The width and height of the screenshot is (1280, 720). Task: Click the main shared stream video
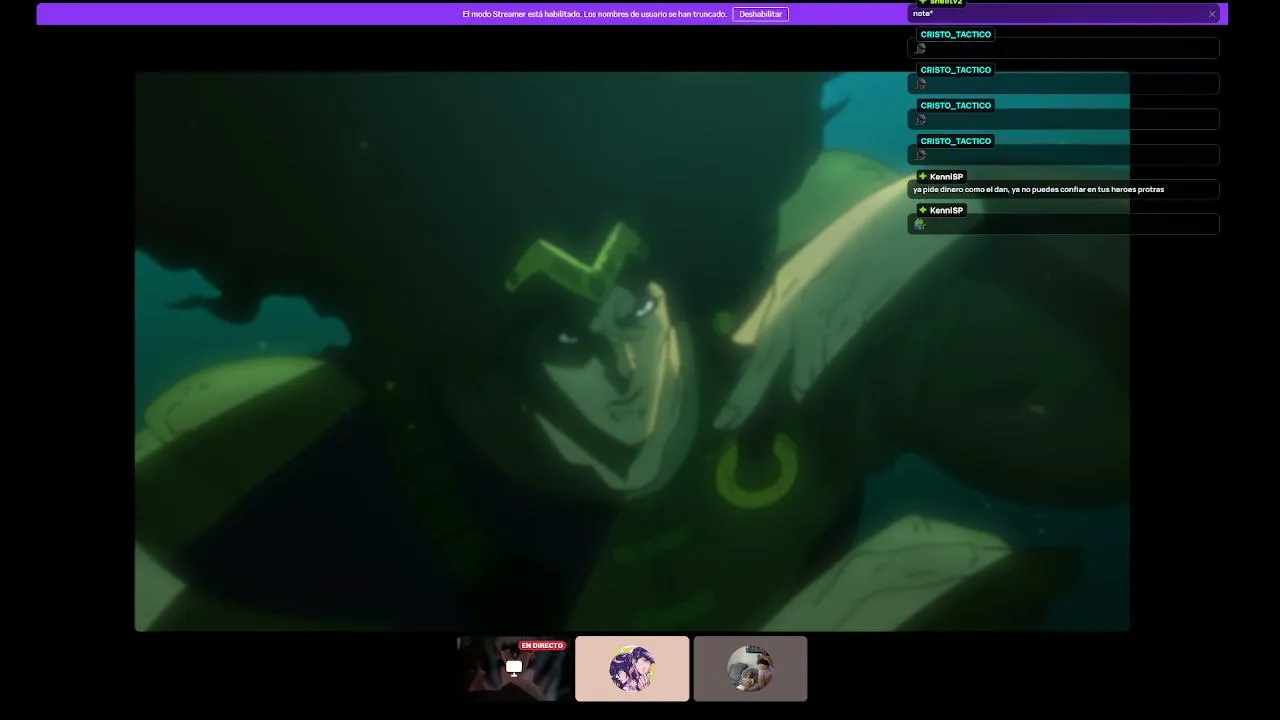click(632, 351)
